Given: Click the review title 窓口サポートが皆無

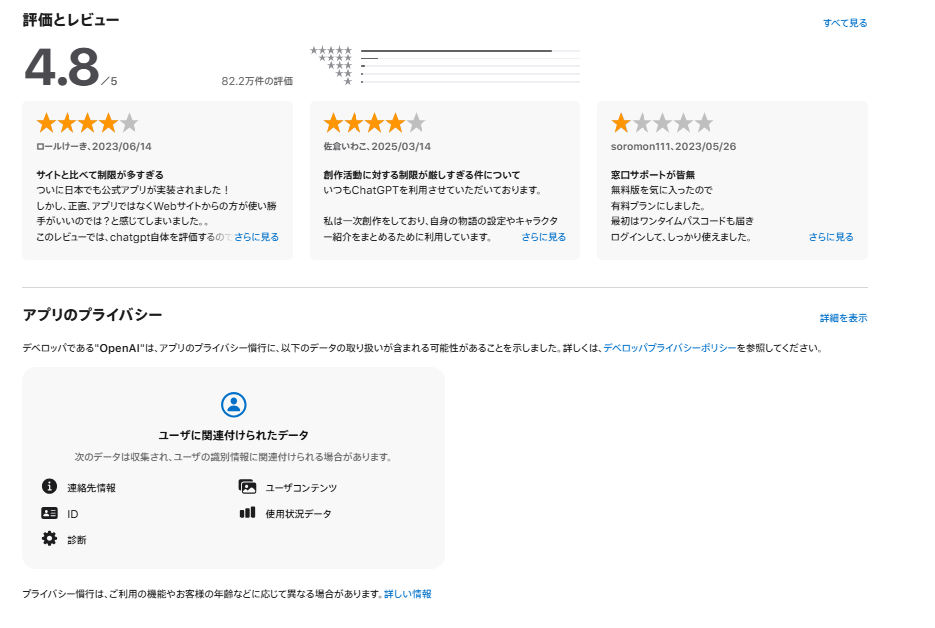Looking at the screenshot, I should [653, 175].
